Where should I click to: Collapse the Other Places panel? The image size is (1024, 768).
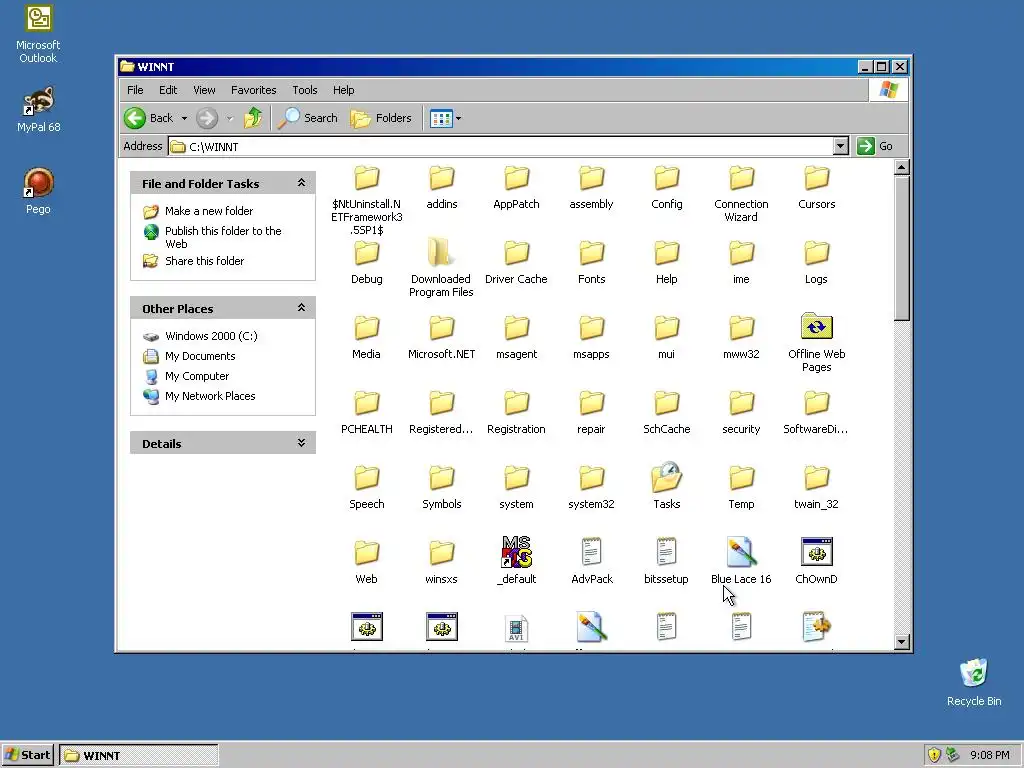[301, 308]
